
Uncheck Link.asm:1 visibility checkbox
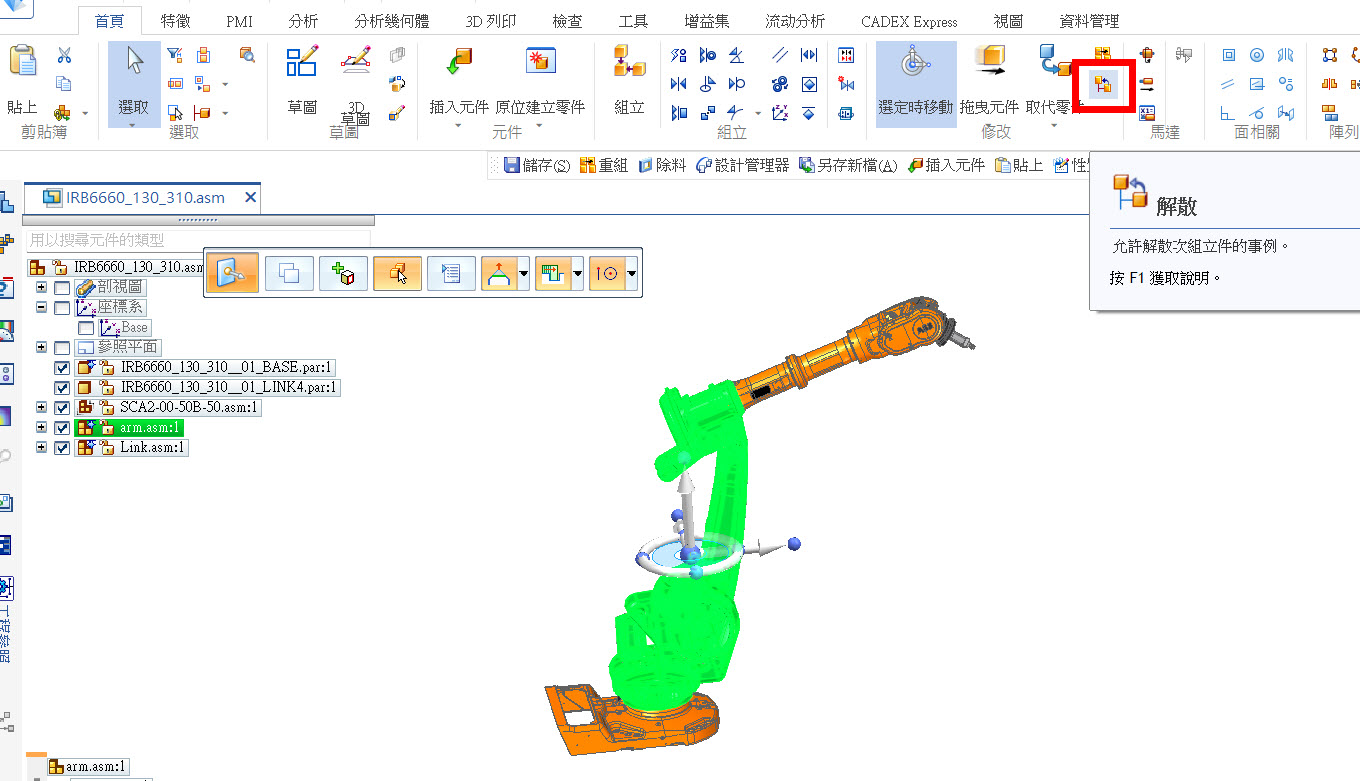point(62,448)
